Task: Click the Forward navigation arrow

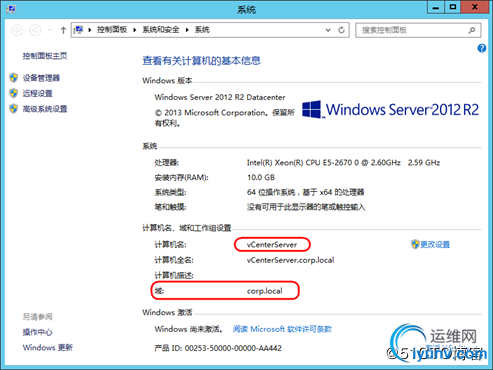Action: (35, 30)
